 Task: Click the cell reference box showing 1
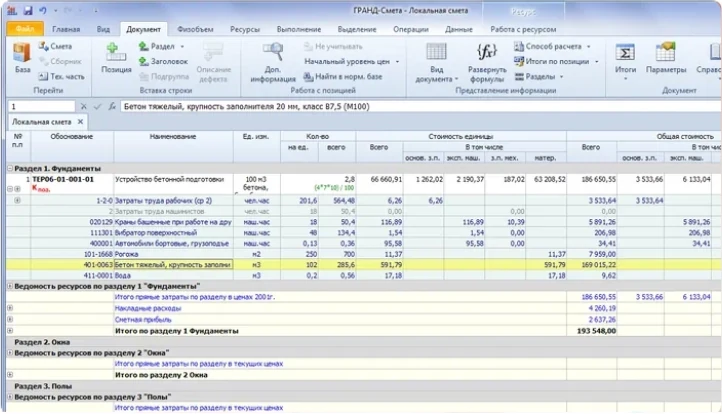point(41,106)
